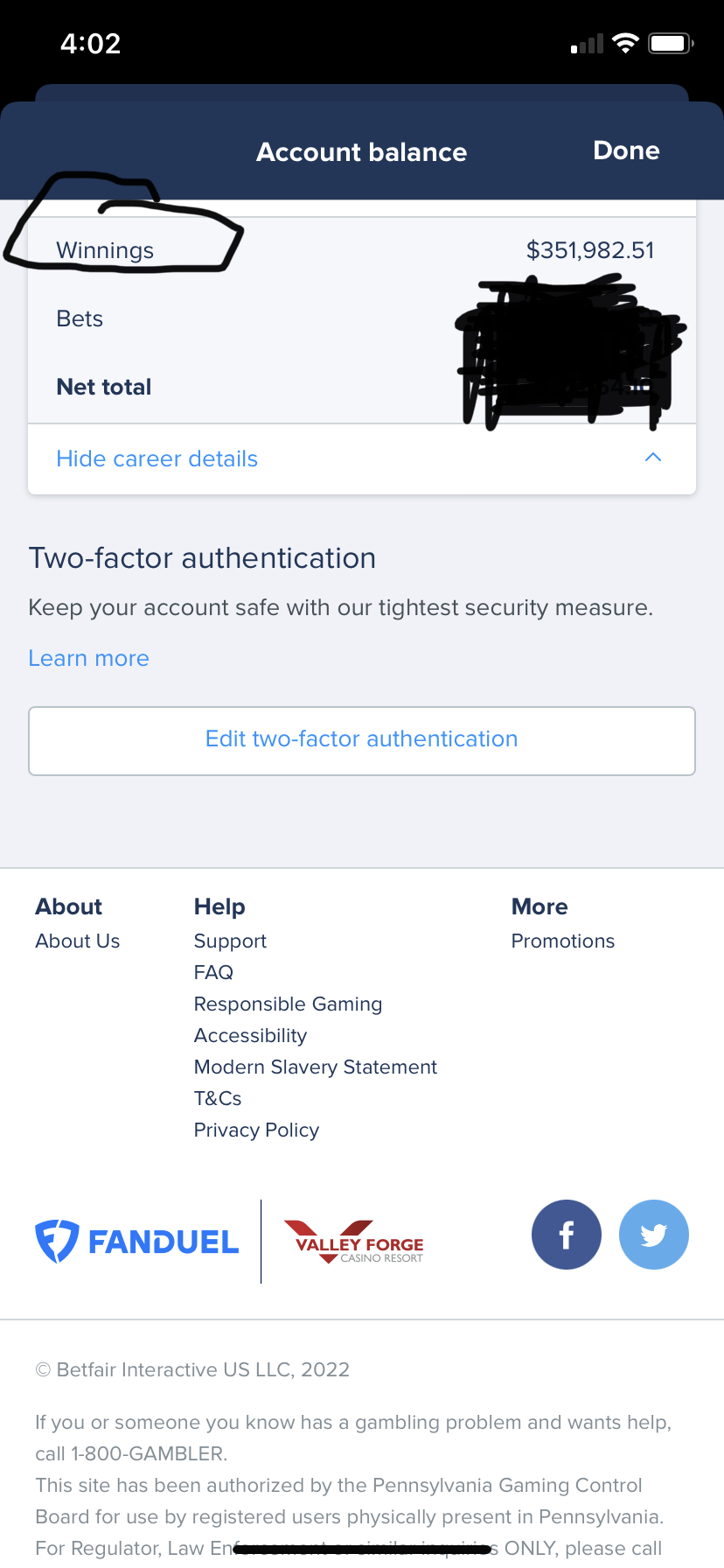The width and height of the screenshot is (724, 1568).
Task: Tap the Valley Forge Casino Resort logo
Action: pyautogui.click(x=354, y=1242)
